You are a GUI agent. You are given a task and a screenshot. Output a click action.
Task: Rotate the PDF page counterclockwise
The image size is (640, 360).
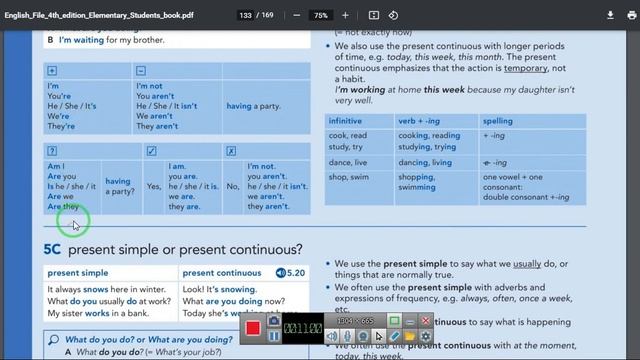tap(393, 15)
